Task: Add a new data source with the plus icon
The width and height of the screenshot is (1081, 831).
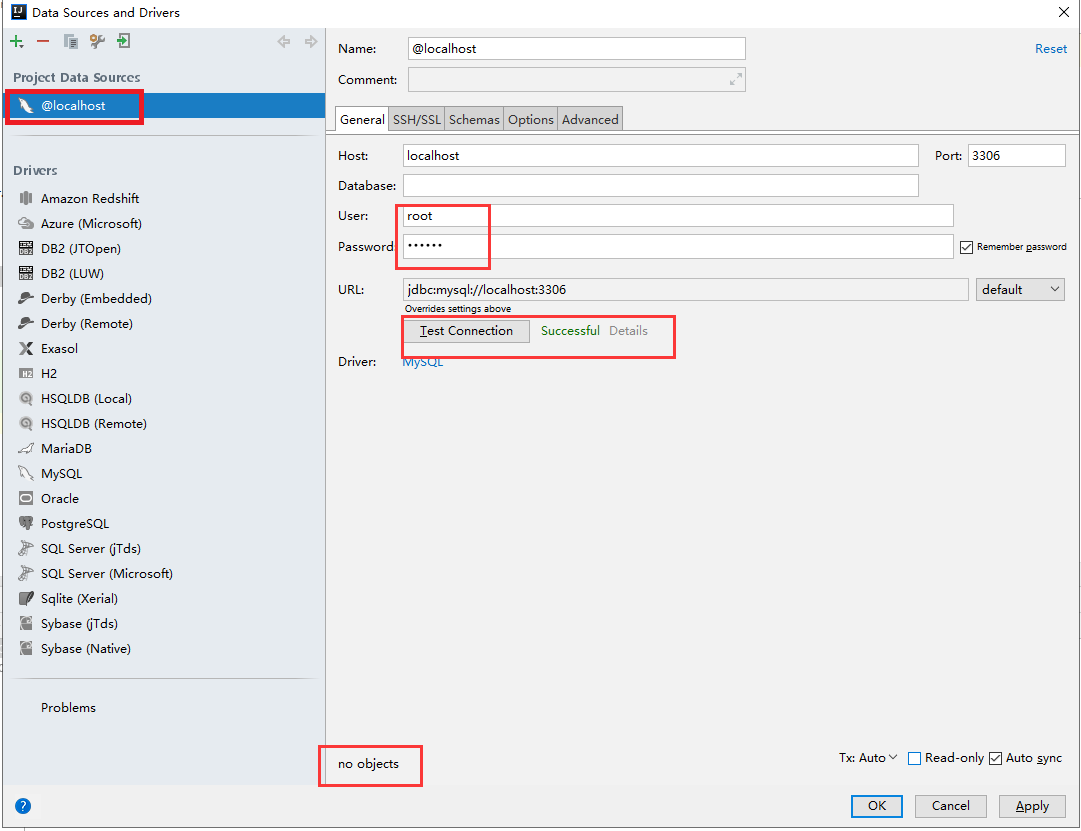Action: coord(17,42)
